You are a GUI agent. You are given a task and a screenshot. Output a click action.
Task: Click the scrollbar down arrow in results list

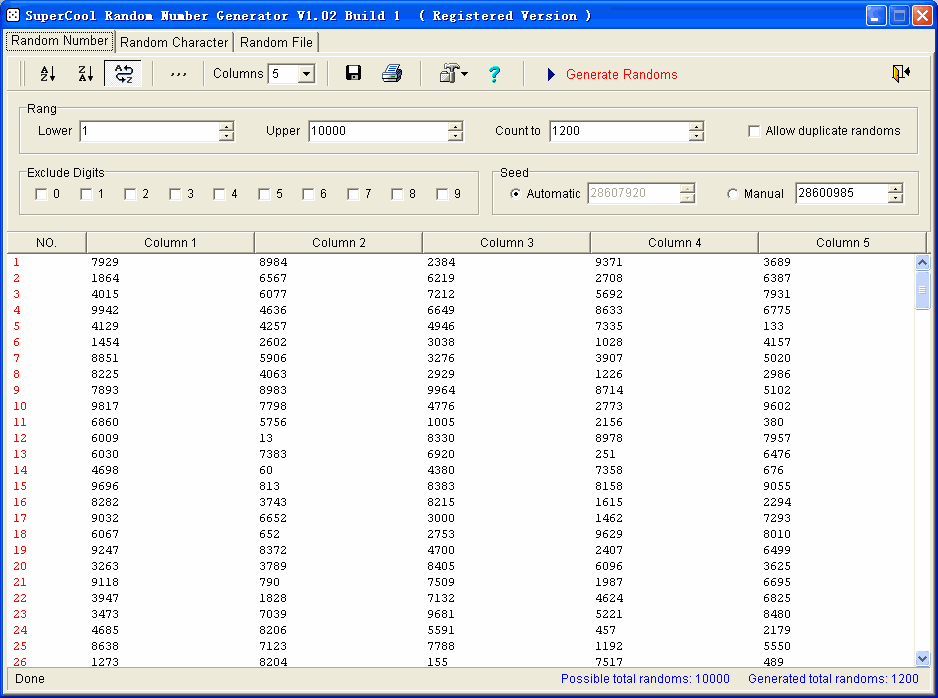[x=922, y=659]
